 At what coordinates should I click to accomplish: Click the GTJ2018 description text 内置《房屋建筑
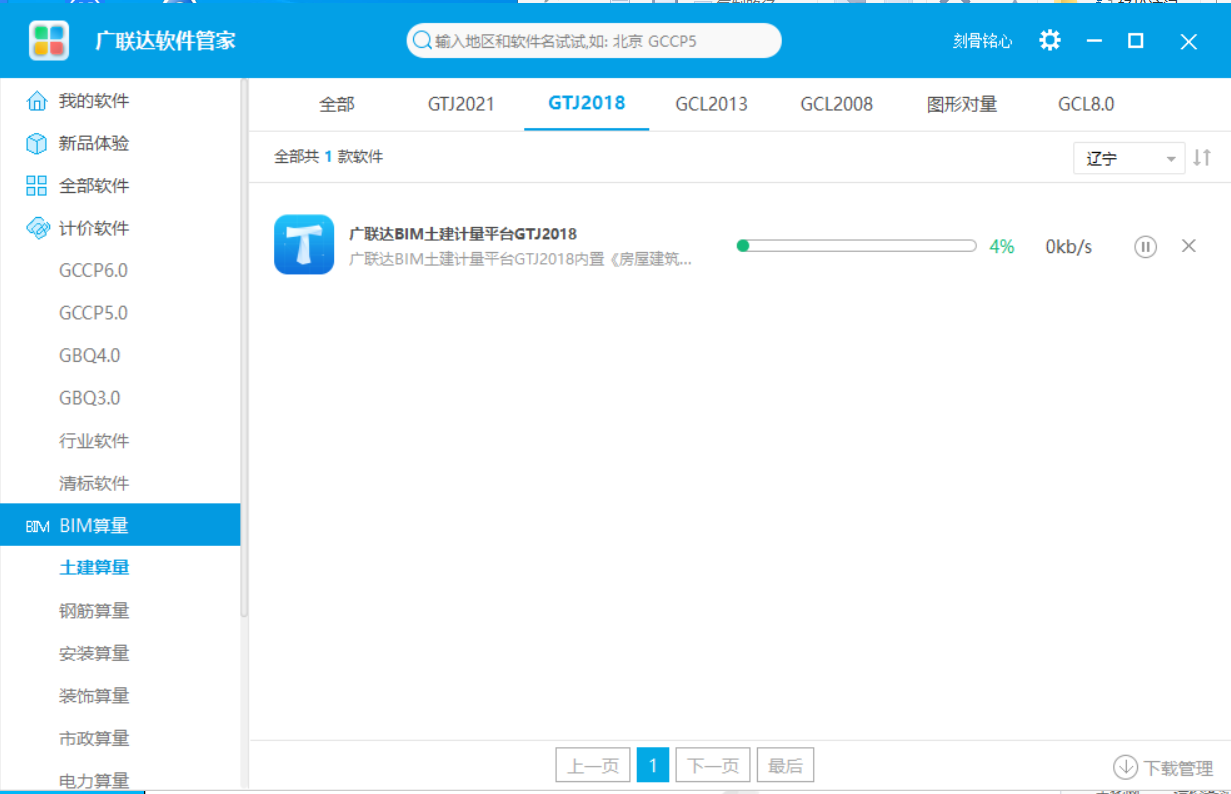click(520, 259)
